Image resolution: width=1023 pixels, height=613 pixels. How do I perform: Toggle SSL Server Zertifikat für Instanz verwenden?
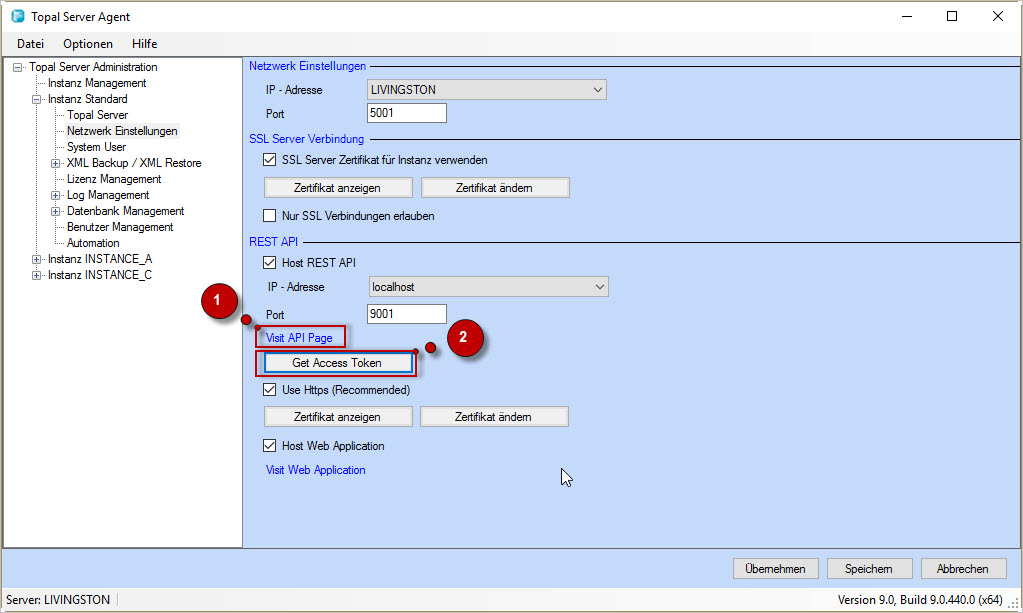tap(269, 160)
